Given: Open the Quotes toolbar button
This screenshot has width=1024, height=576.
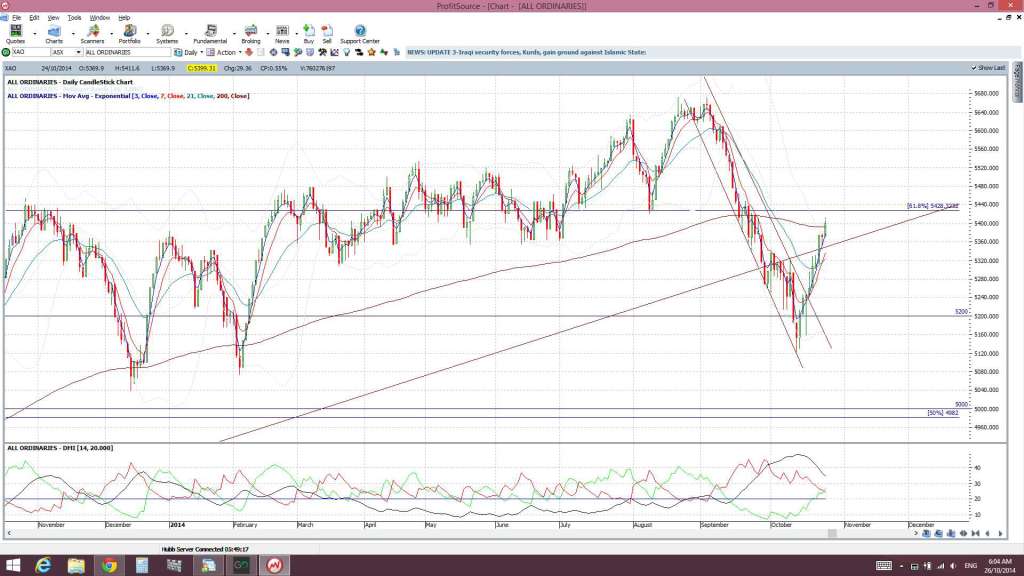Looking at the screenshot, I should pos(15,34).
